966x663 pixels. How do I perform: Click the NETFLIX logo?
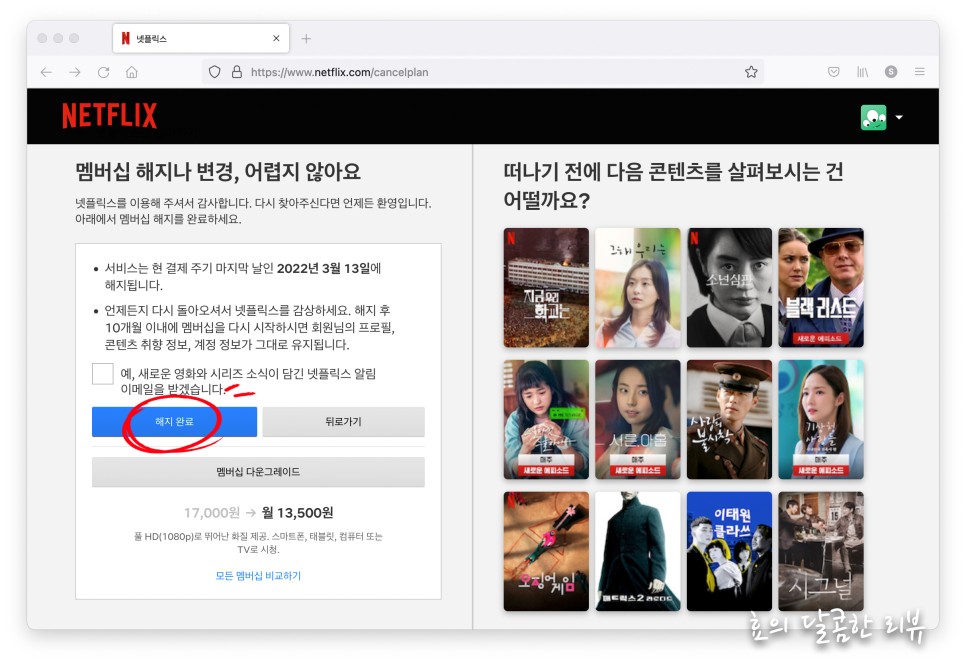[x=110, y=116]
